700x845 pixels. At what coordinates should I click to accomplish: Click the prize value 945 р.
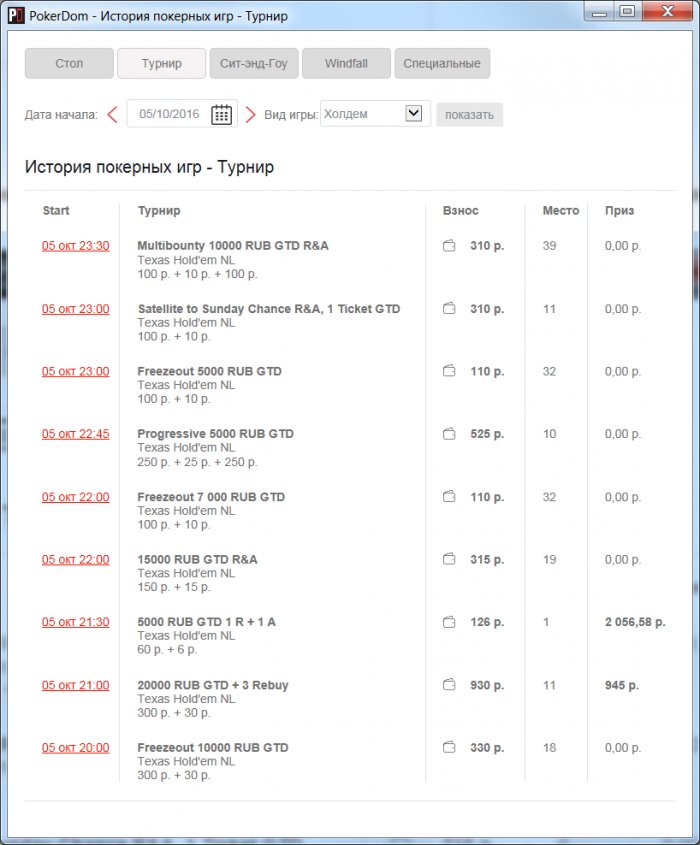point(622,685)
